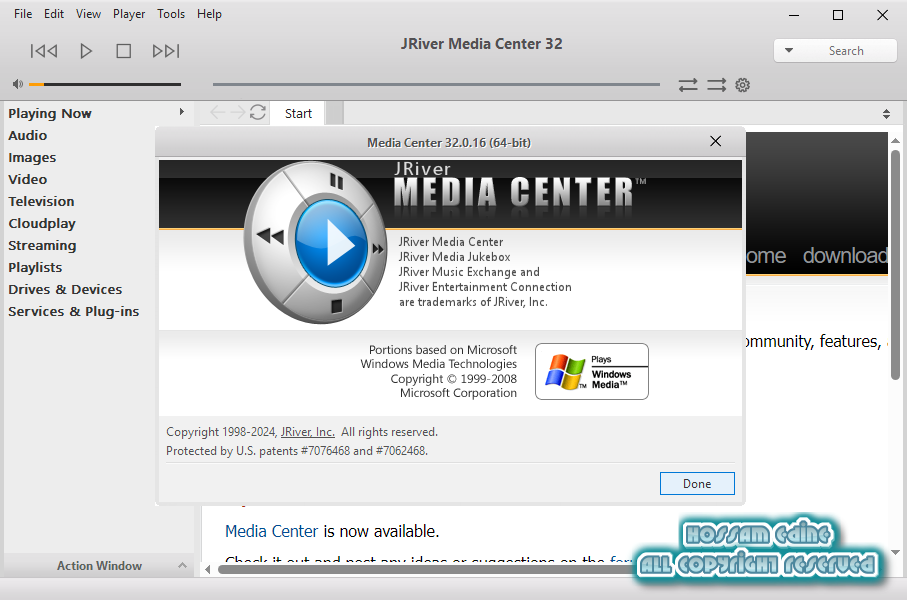
Task: Open the Media Center link on page
Action: pyautogui.click(x=271, y=531)
